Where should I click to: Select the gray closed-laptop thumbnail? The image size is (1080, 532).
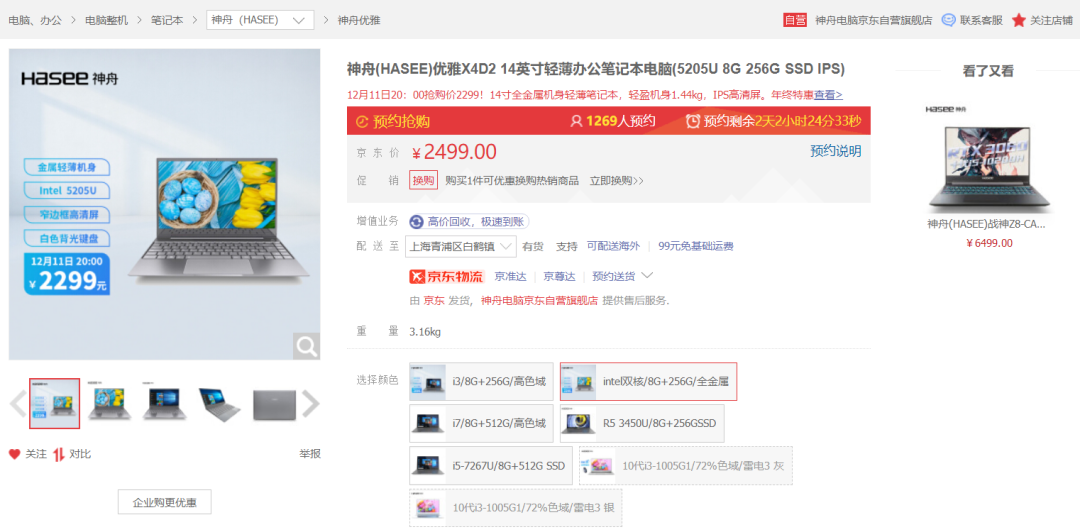coord(274,403)
